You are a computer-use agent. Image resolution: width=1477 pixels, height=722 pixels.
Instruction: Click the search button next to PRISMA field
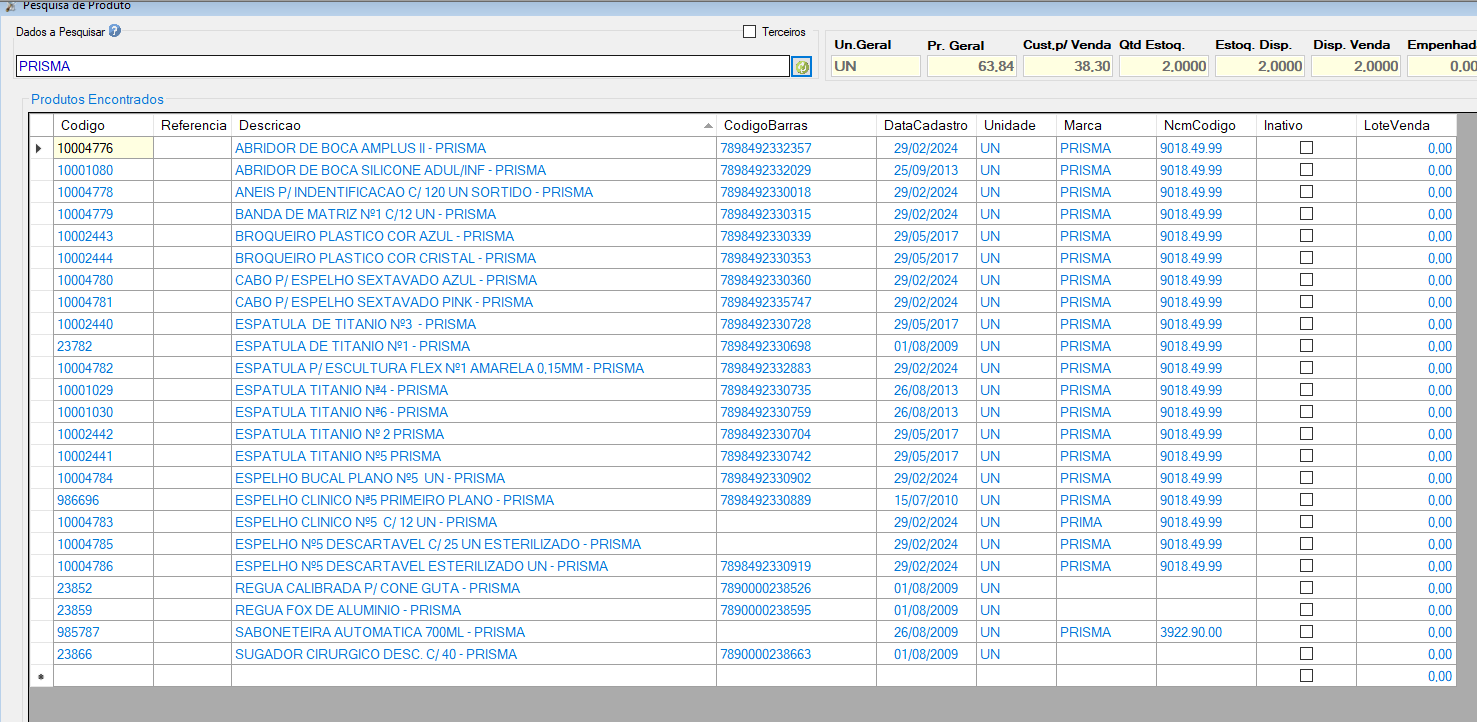[x=801, y=66]
